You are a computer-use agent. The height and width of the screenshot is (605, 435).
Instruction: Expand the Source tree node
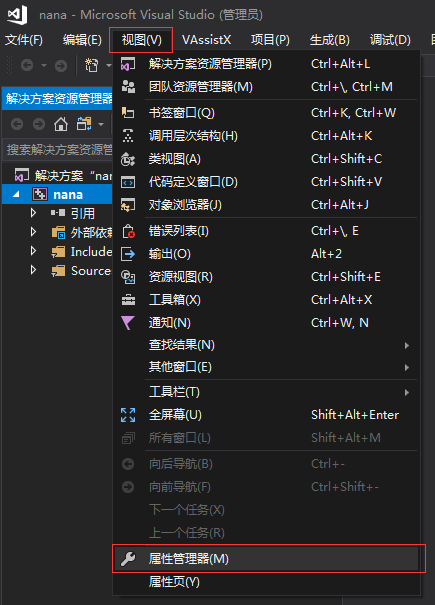(33, 270)
